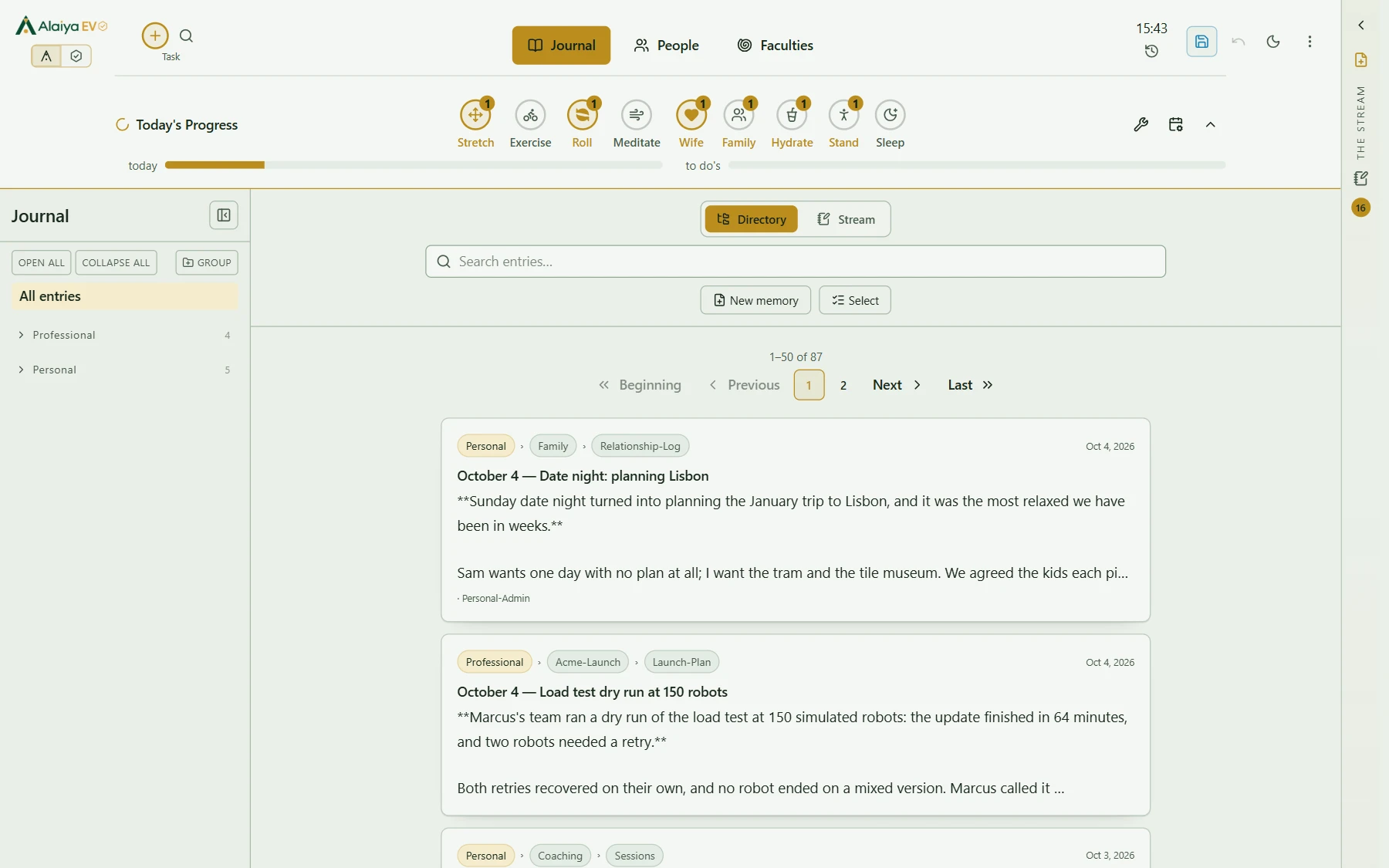
Task: Click the Sessions tag
Action: (x=634, y=856)
